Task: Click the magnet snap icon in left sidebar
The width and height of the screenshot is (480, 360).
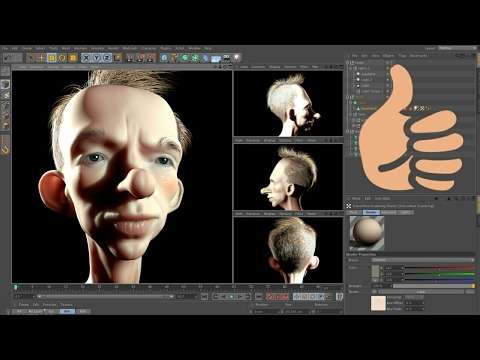Action: [5, 150]
